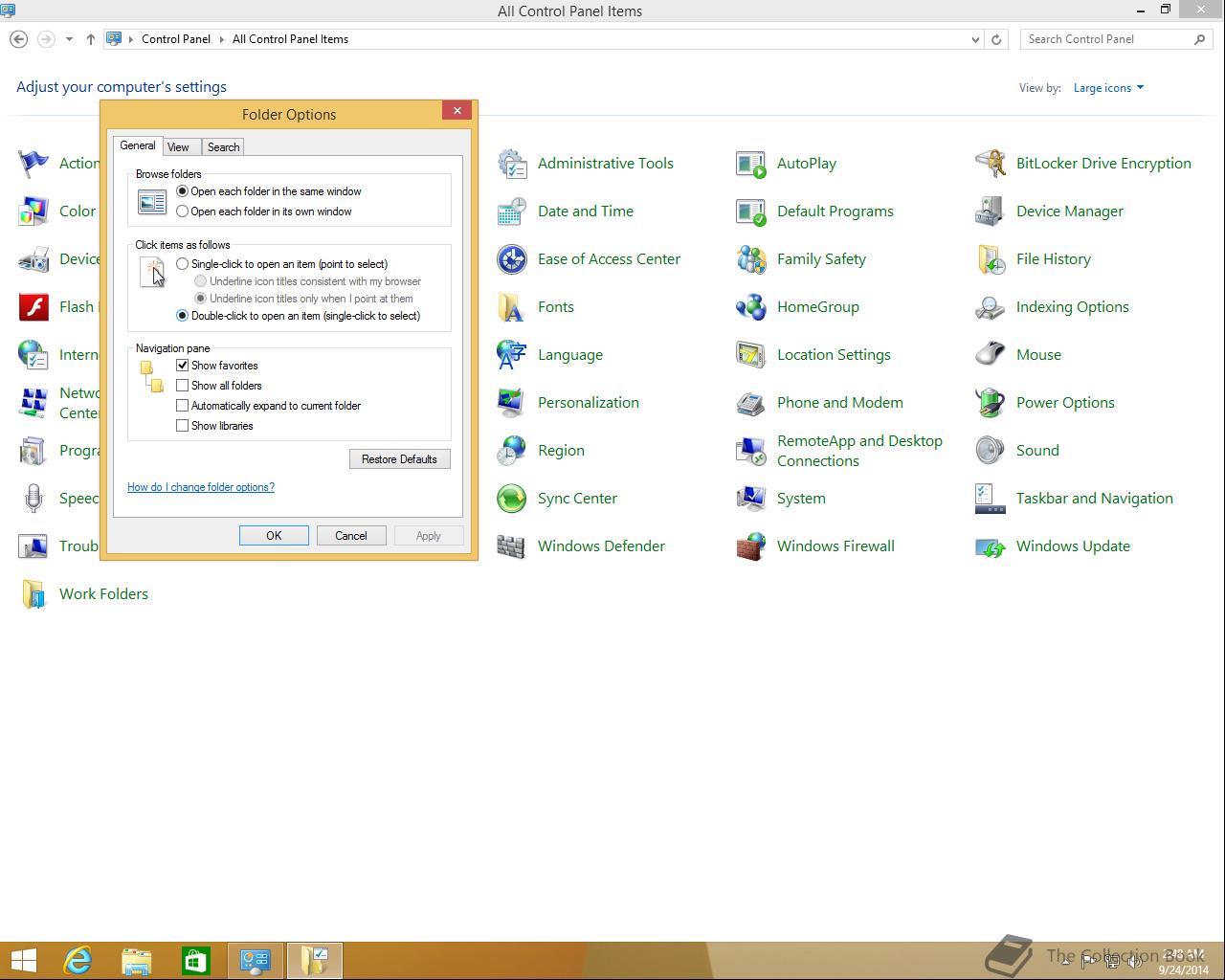Select Single-click to open an item
This screenshot has height=980, width=1225.
(x=182, y=264)
